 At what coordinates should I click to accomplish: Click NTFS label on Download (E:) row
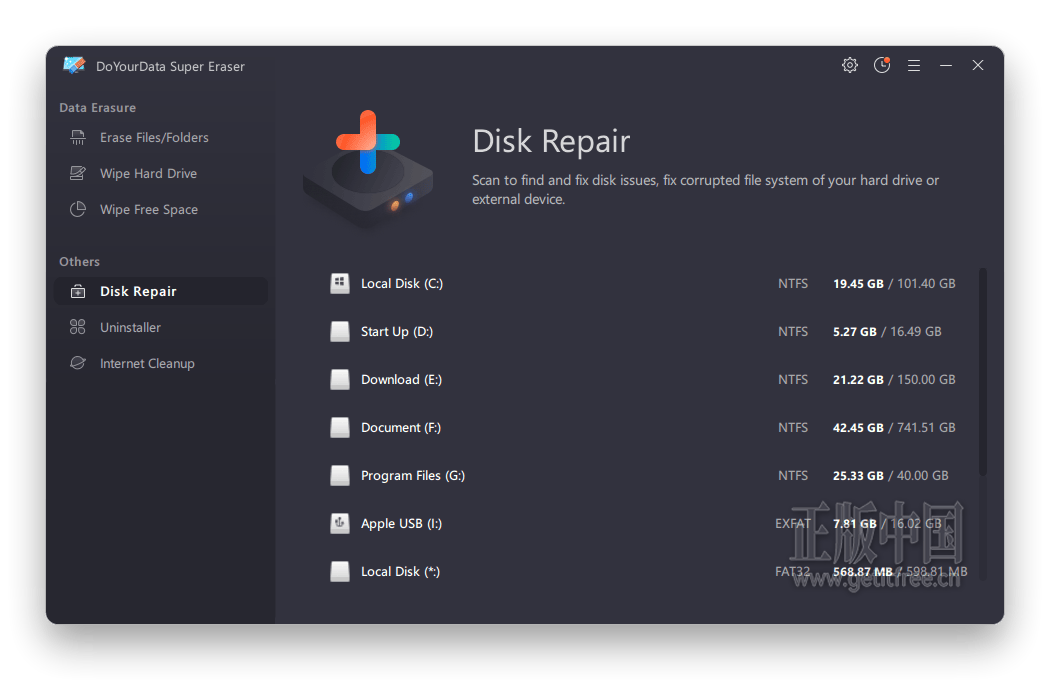pyautogui.click(x=793, y=380)
